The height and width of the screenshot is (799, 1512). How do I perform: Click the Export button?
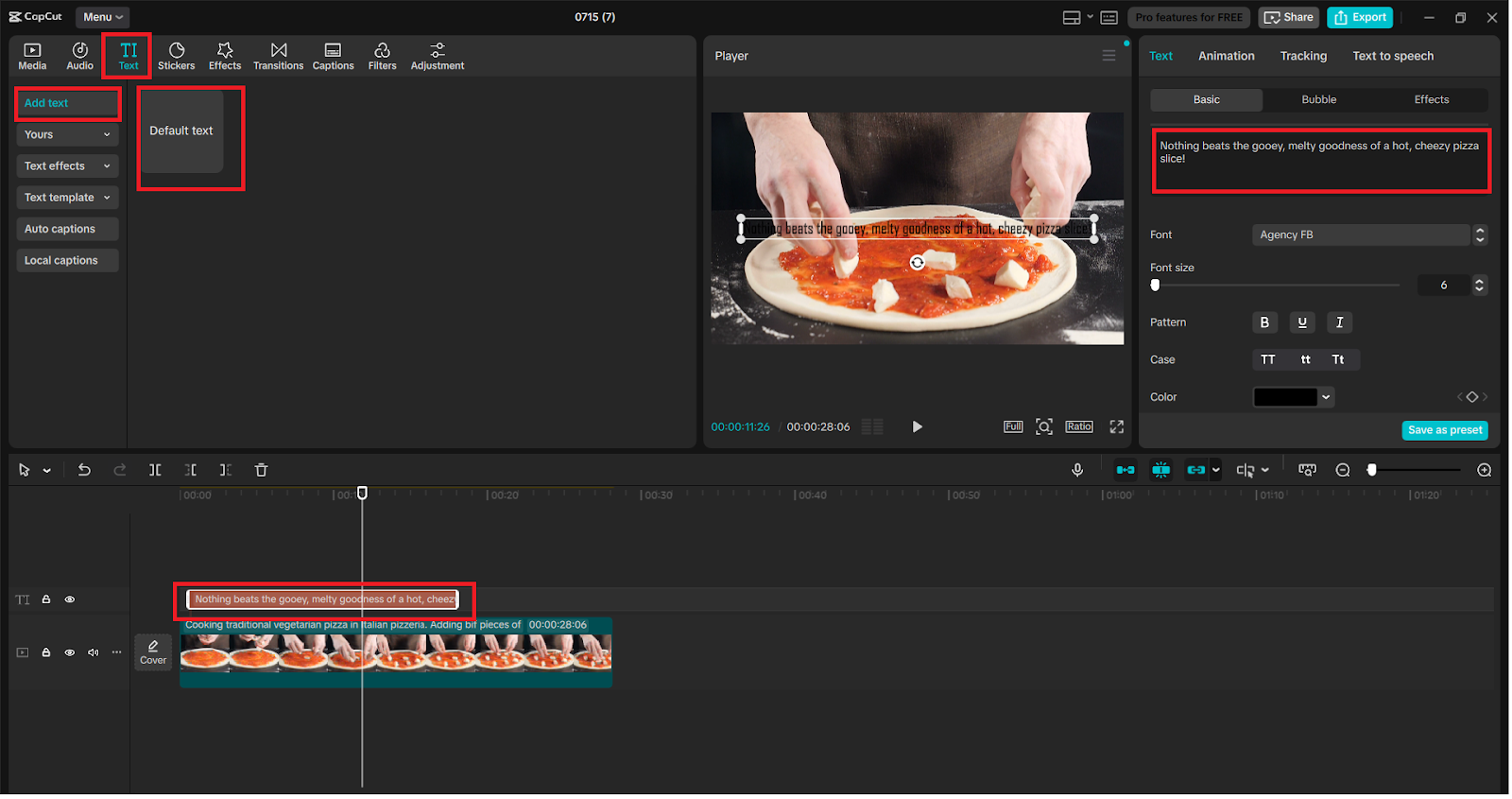(x=1359, y=18)
